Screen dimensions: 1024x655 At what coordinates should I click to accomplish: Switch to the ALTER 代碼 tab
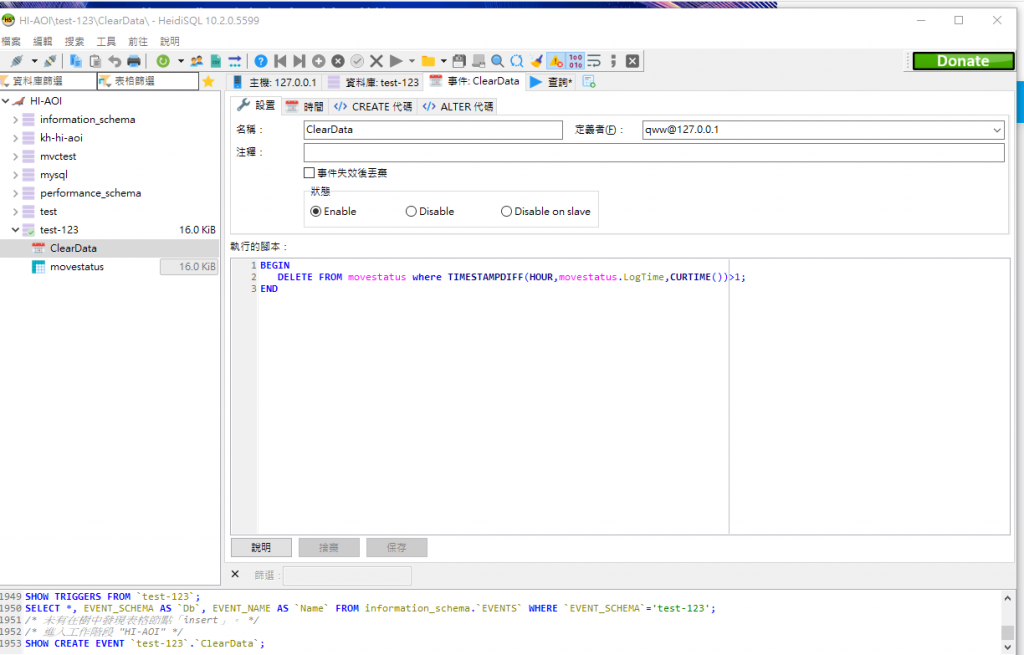[458, 106]
